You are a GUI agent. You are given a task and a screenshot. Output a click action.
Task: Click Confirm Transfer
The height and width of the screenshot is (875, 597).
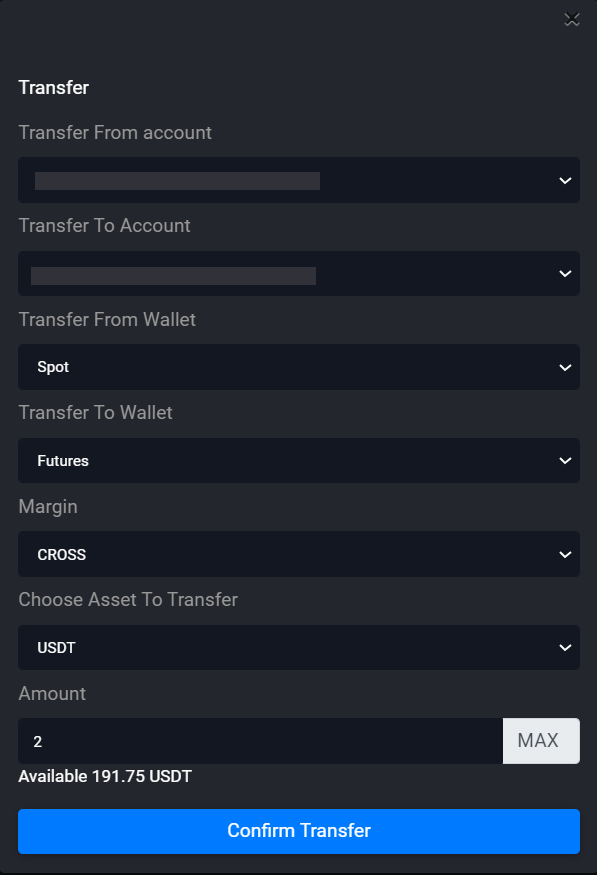(299, 831)
